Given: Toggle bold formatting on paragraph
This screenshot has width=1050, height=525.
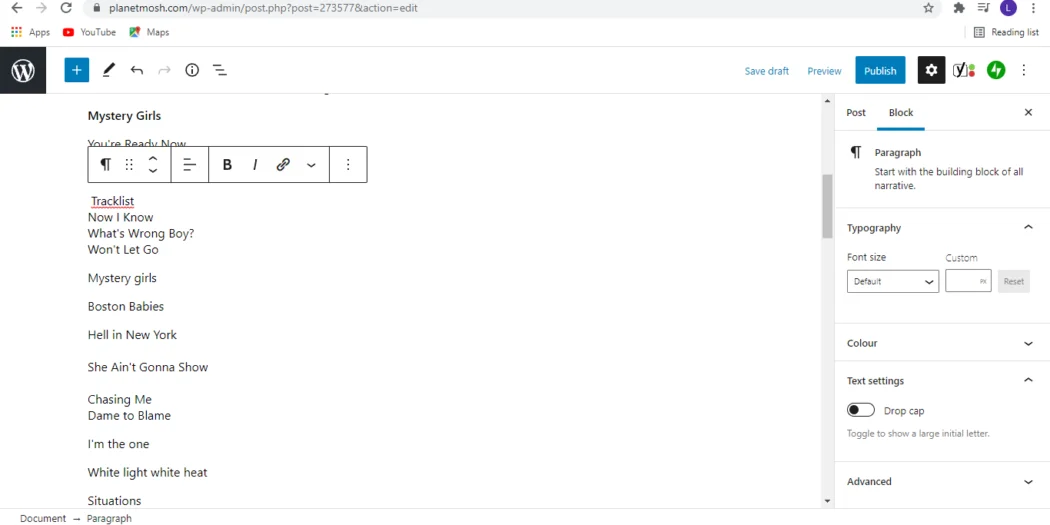Looking at the screenshot, I should pos(227,165).
